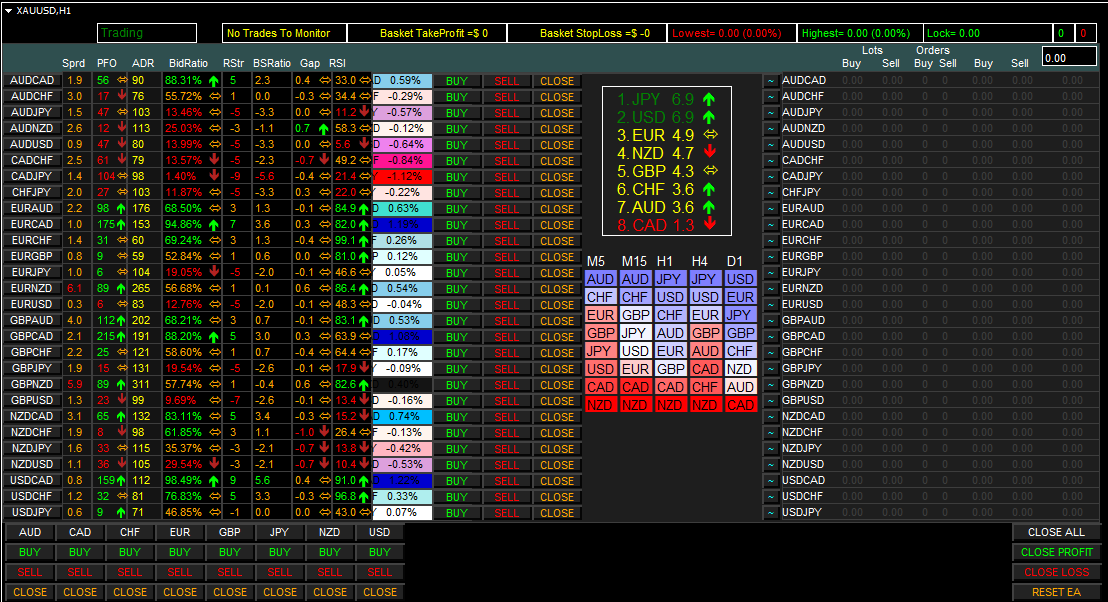The height and width of the screenshot is (602, 1108).
Task: Click the tilde button next to CADCHF
Action: tap(771, 160)
